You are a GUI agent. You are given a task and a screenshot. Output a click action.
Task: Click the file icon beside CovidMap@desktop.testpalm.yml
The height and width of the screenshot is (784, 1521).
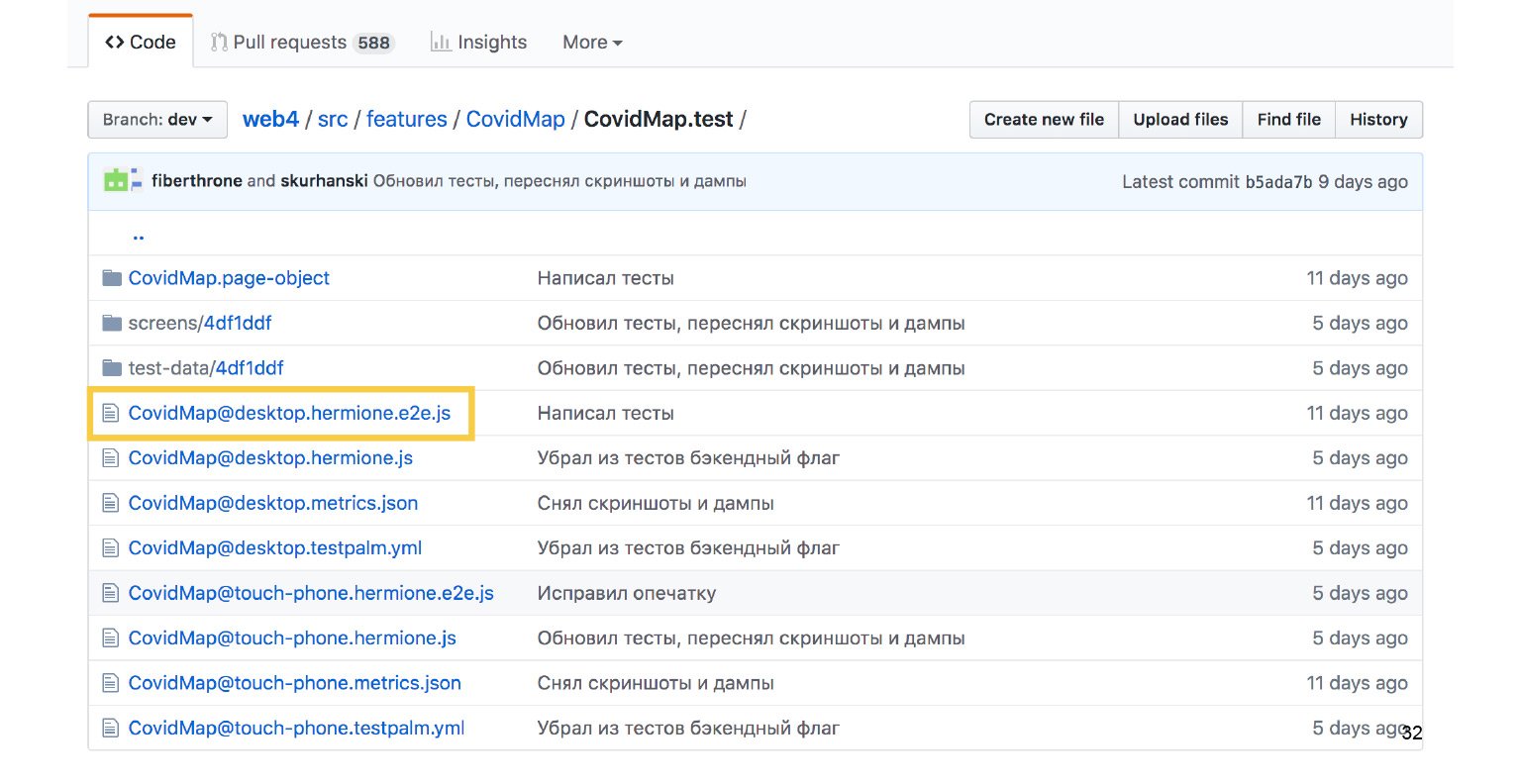(110, 547)
